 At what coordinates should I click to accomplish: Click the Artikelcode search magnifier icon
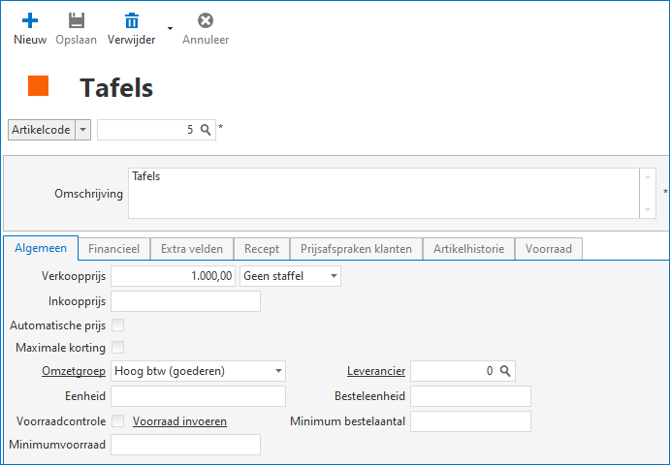pyautogui.click(x=206, y=129)
